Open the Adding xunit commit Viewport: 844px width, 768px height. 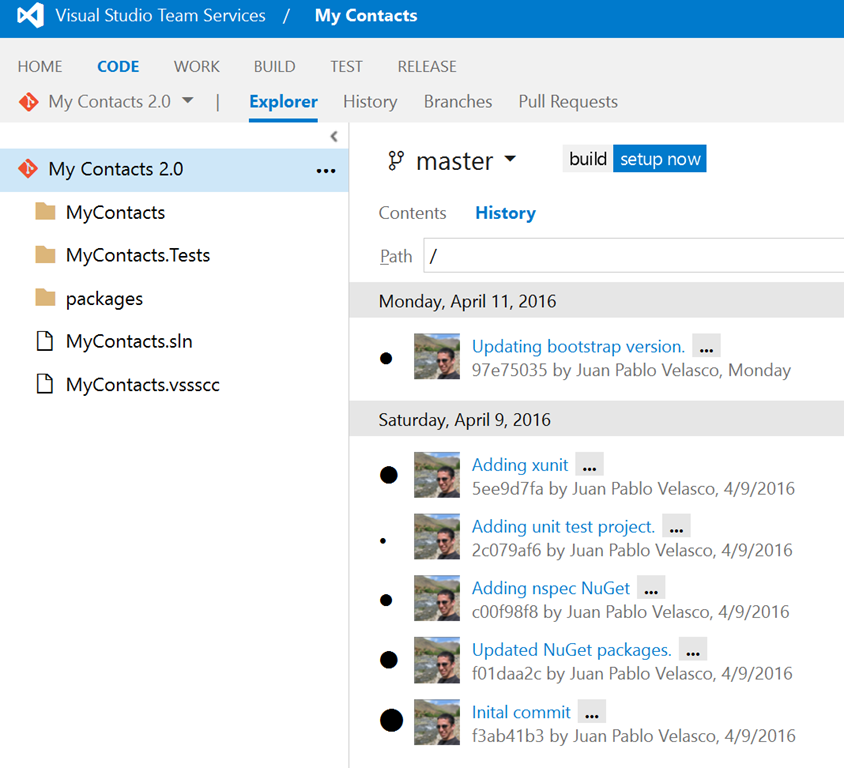520,465
